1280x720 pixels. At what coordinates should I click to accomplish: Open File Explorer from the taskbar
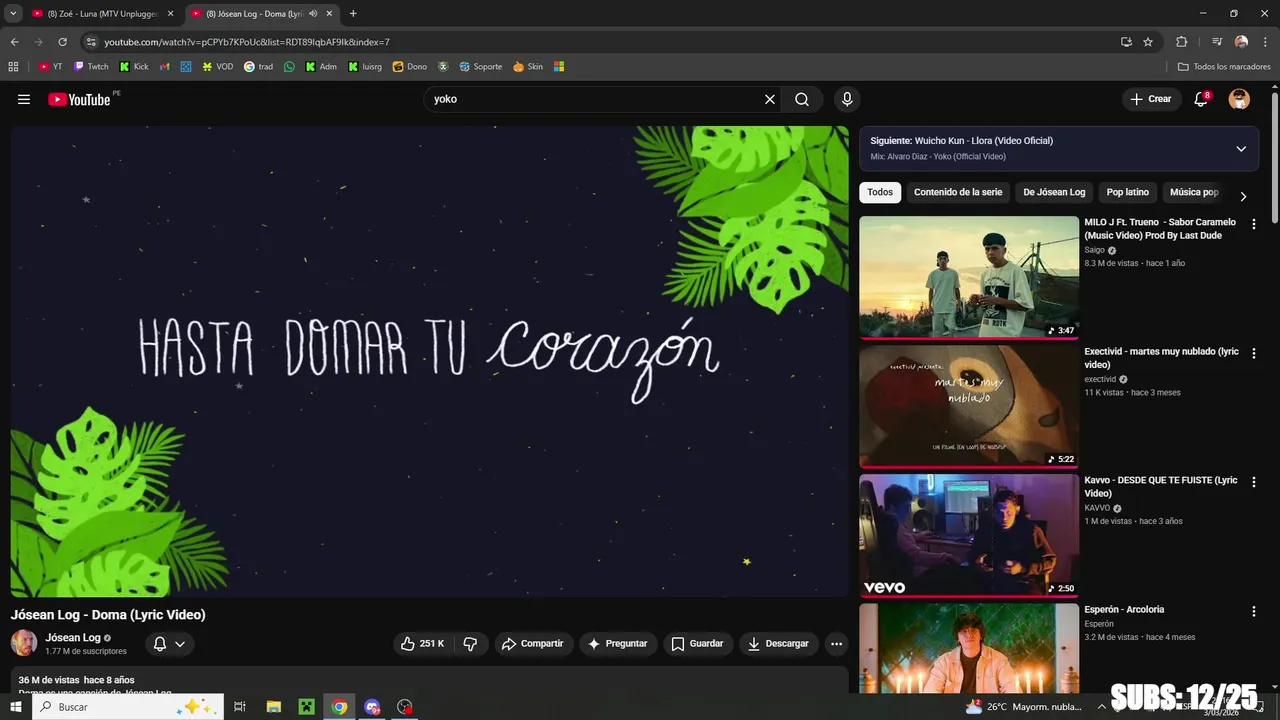pos(274,707)
